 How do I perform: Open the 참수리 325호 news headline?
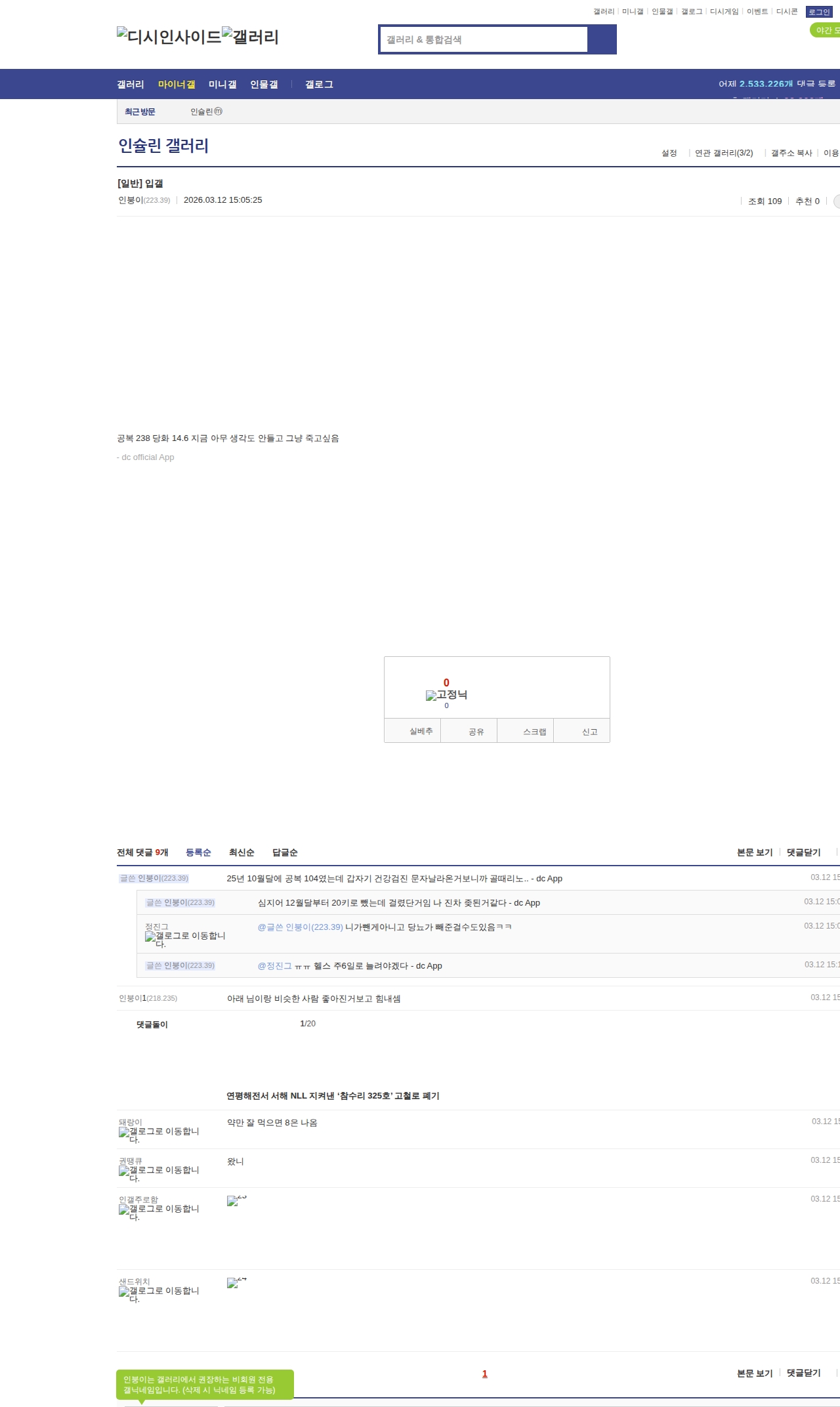(333, 1096)
